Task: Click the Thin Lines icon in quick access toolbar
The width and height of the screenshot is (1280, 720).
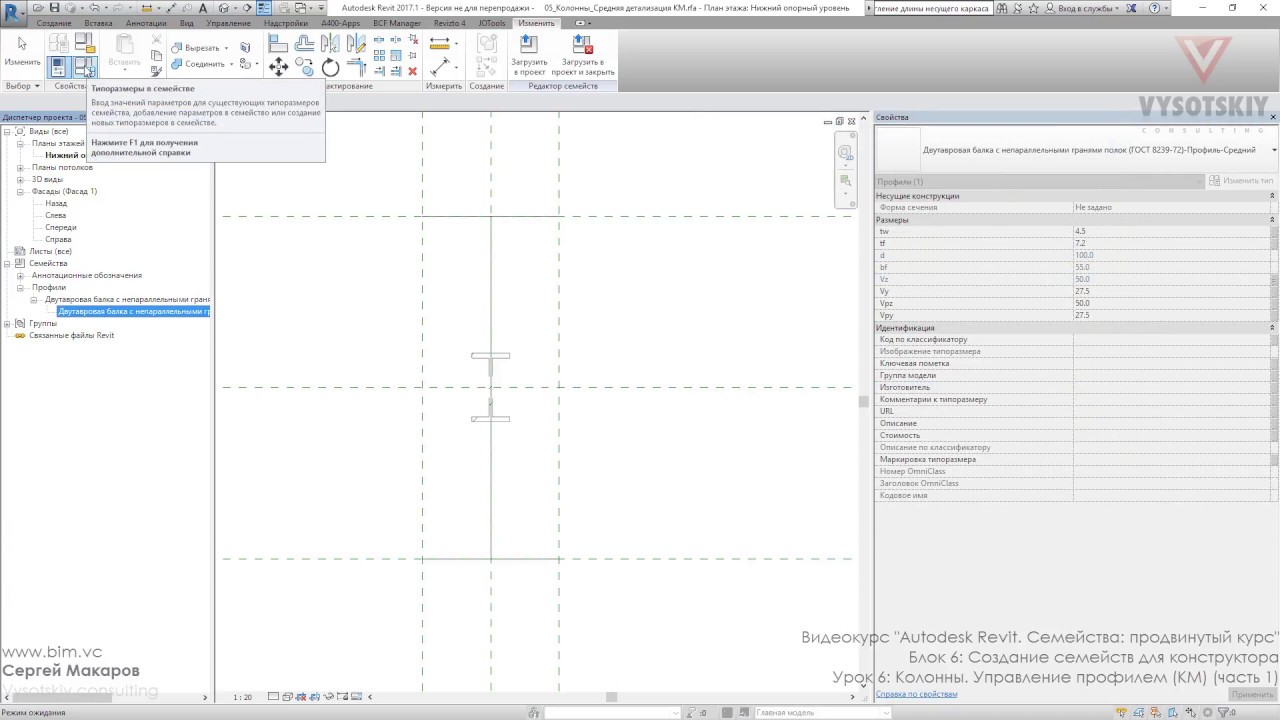Action: [264, 8]
